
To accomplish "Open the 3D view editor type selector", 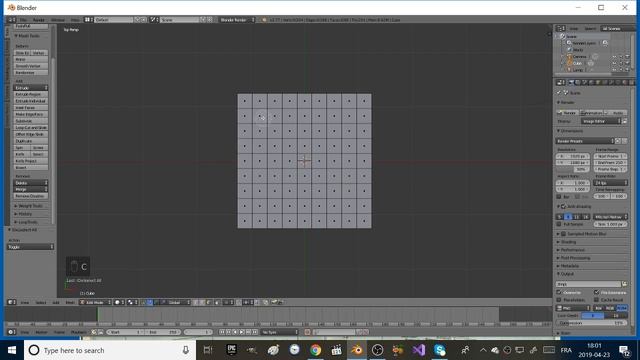I will click(x=11, y=302).
